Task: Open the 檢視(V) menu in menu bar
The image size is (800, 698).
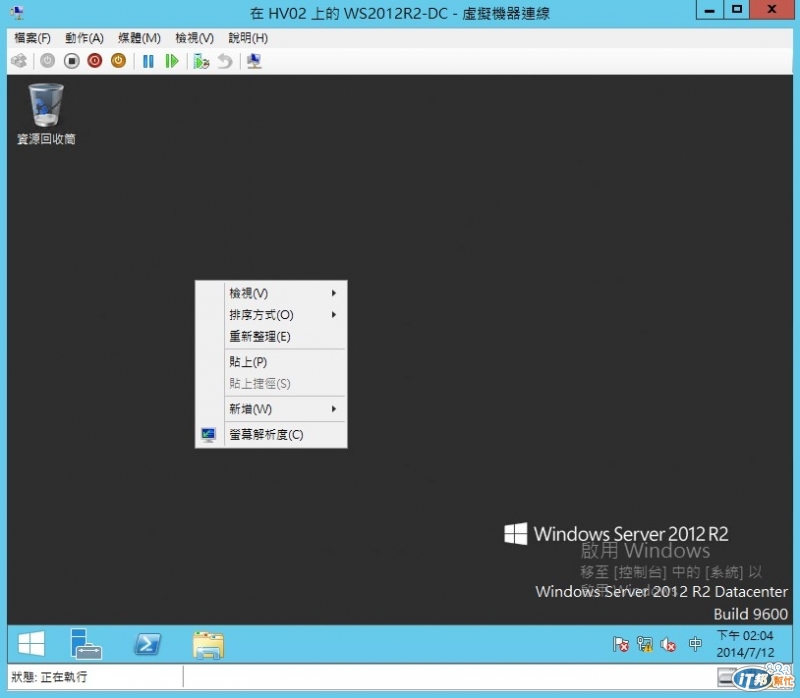Action: (x=194, y=38)
